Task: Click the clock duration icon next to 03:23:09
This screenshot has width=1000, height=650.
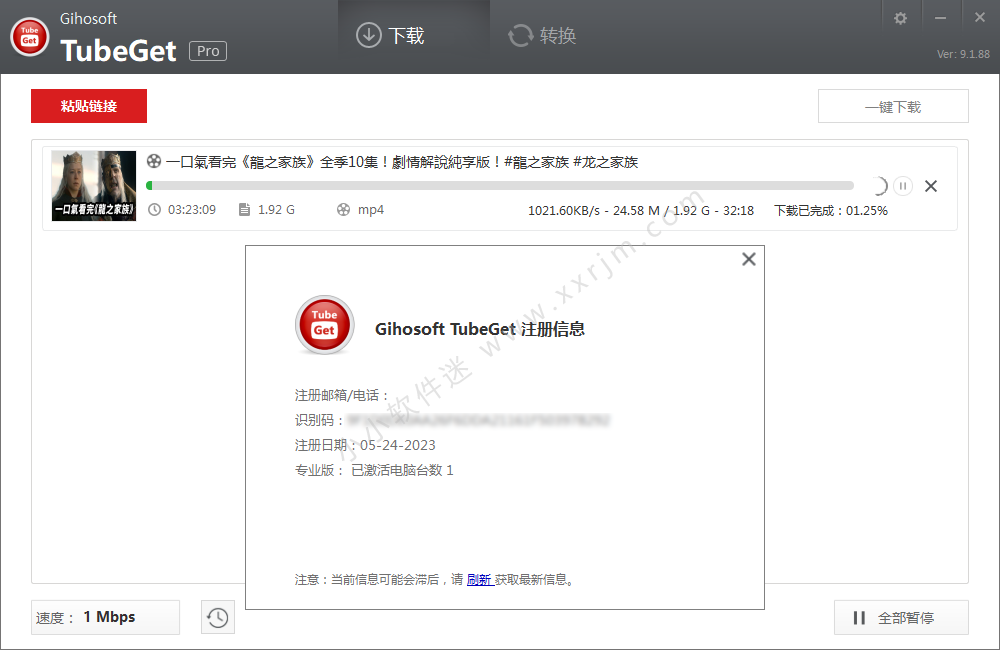Action: (x=154, y=209)
